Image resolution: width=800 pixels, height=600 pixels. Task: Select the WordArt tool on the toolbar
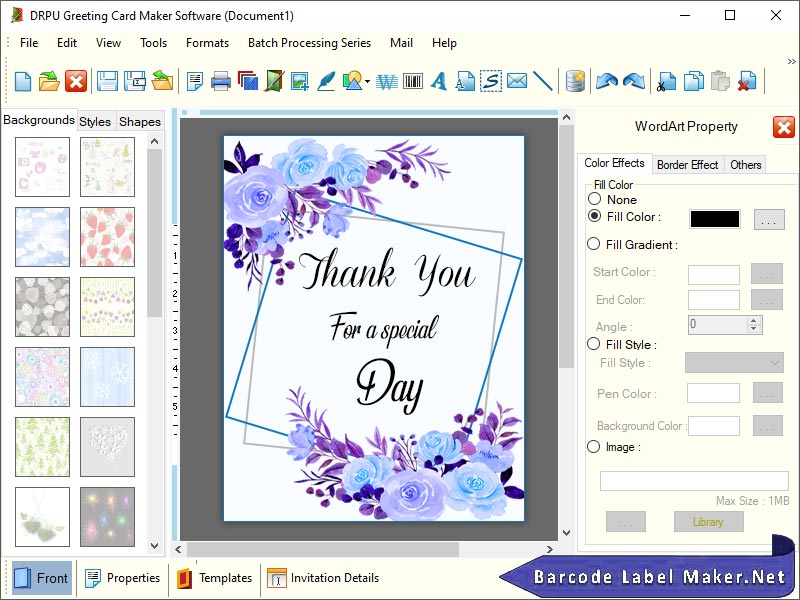click(x=388, y=81)
